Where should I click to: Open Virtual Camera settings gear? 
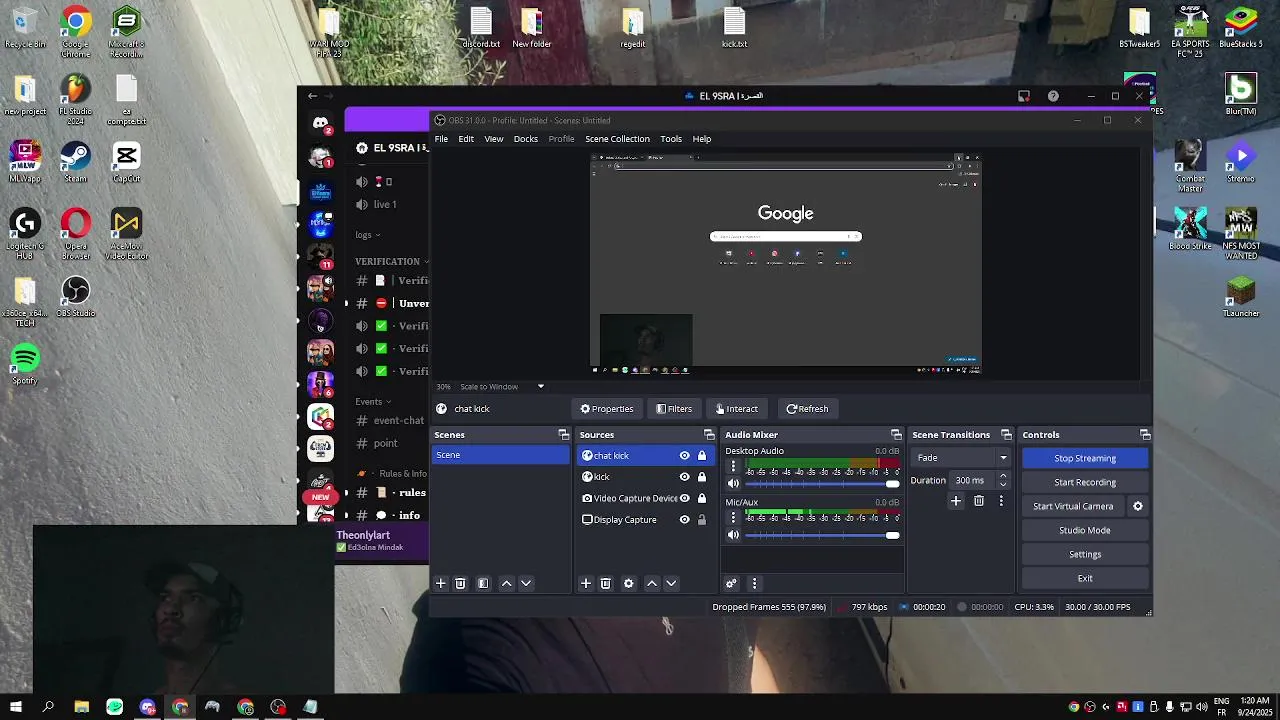pos(1137,506)
